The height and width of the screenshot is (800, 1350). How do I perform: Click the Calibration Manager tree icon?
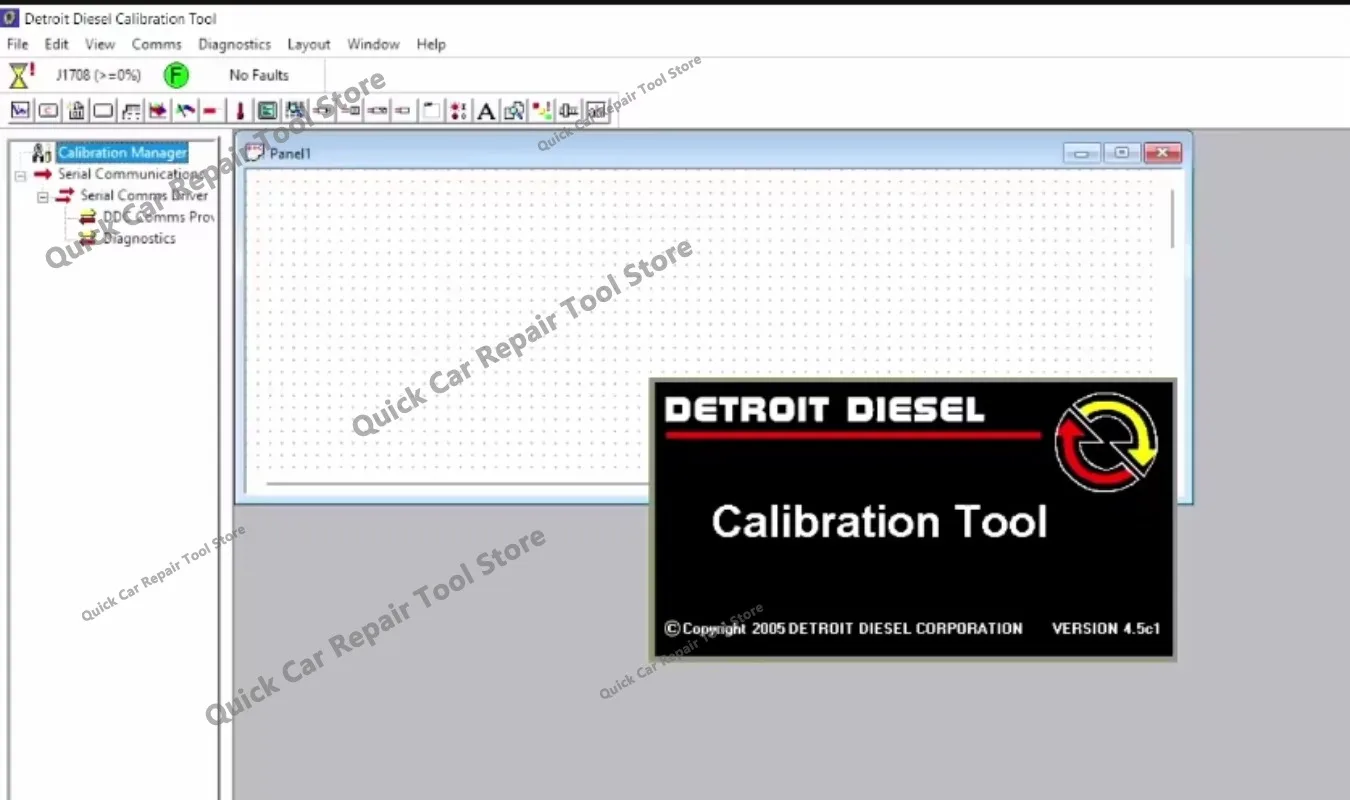click(41, 153)
